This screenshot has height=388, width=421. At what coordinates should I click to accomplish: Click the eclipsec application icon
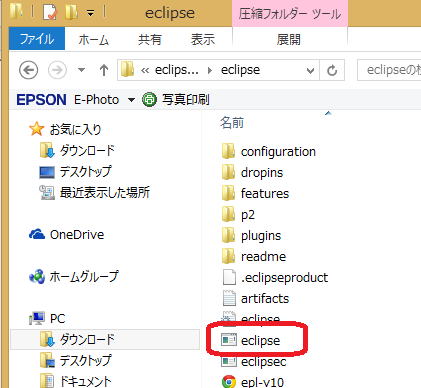tap(229, 361)
